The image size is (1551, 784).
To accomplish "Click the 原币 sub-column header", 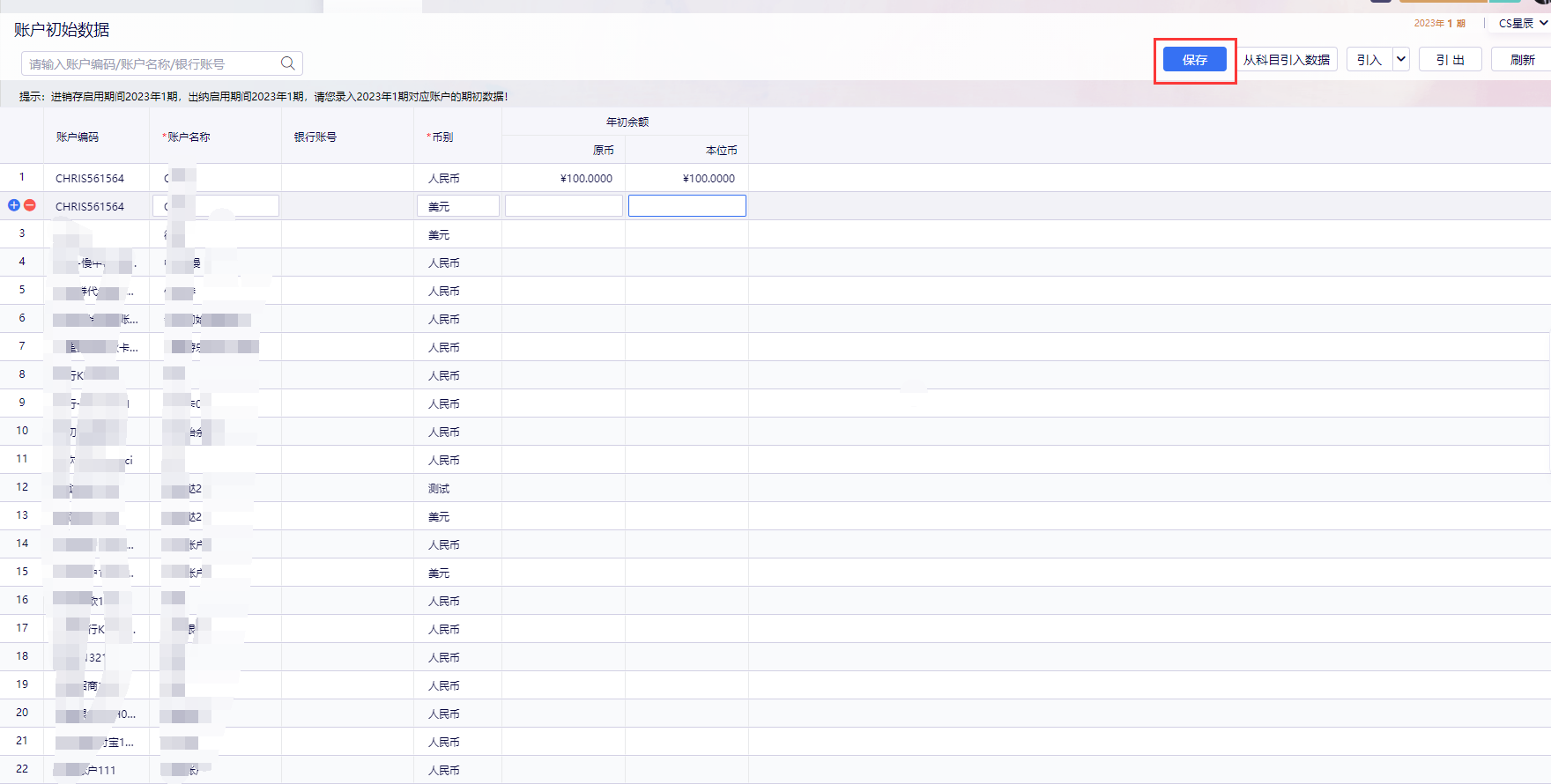I will pyautogui.click(x=604, y=150).
